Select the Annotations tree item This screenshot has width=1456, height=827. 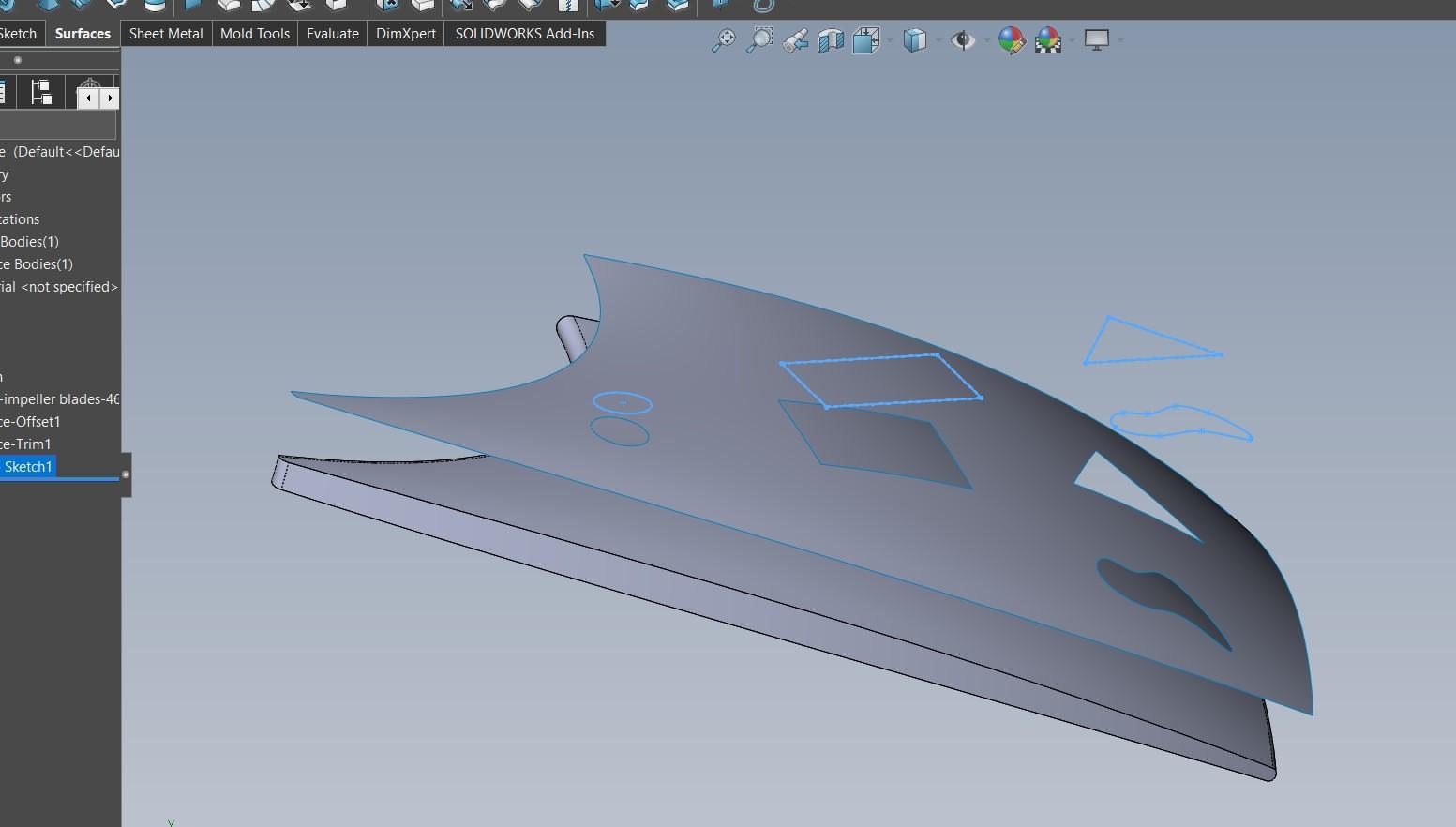pos(20,219)
